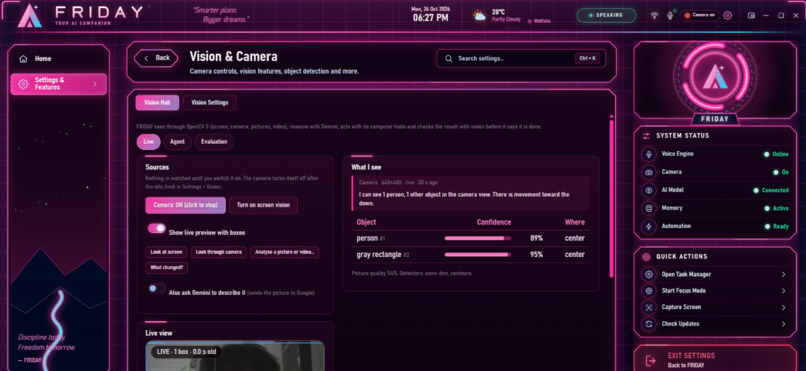Enable Also ask Gemini to describe it

tap(157, 288)
